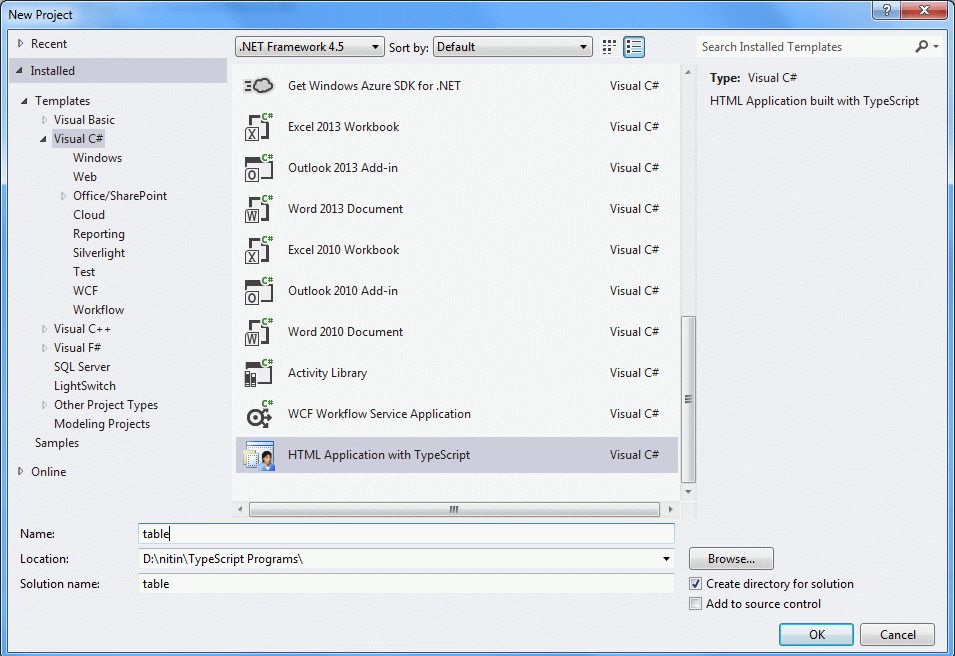Click the Cancel button
Viewport: 955px width, 656px height.
pos(897,635)
